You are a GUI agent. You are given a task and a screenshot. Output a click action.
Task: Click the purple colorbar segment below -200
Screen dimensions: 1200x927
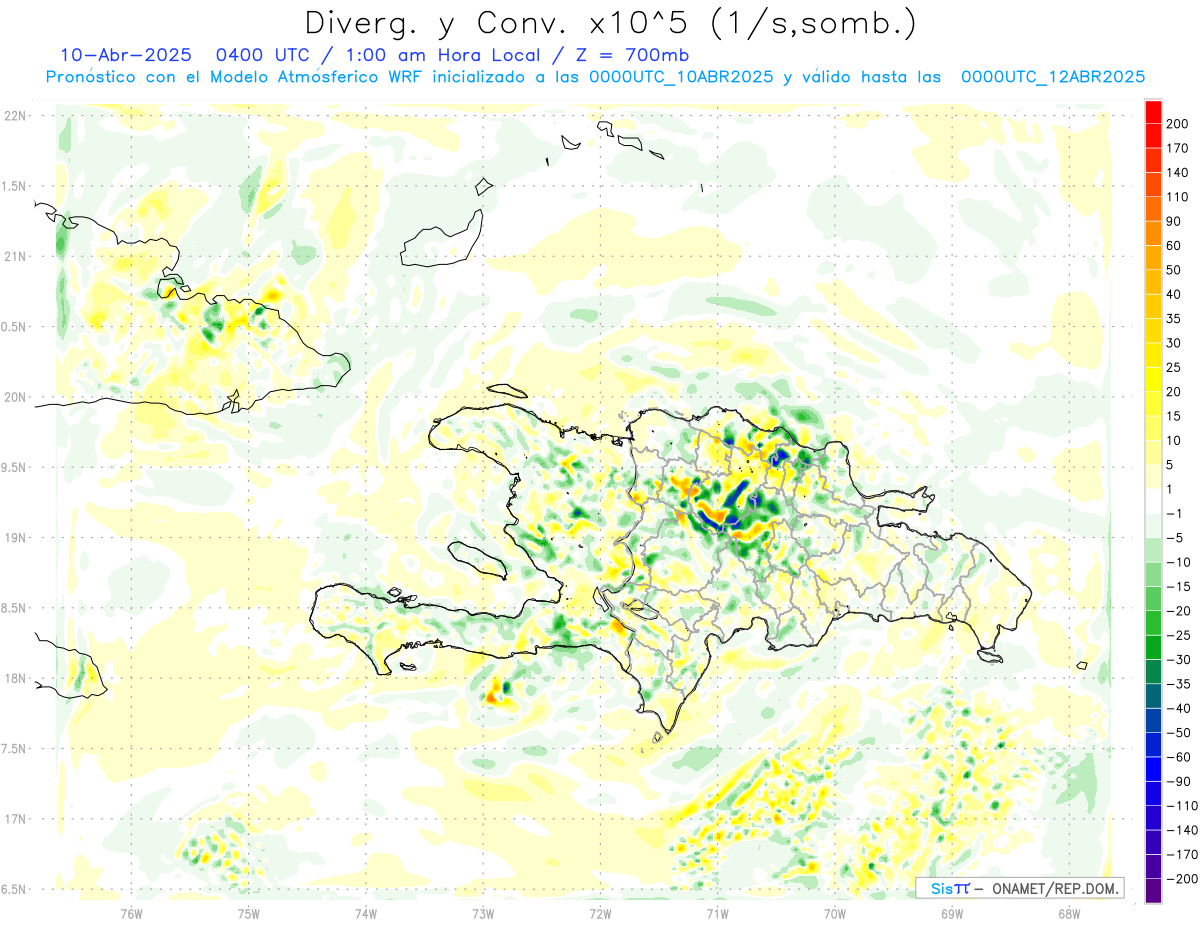[x=1154, y=891]
